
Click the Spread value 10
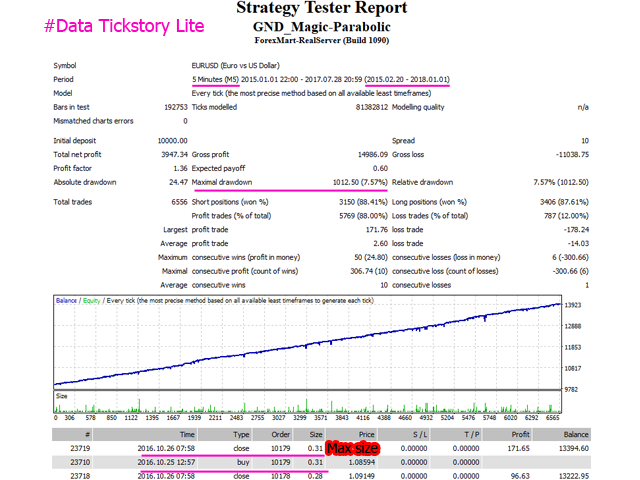(585, 140)
